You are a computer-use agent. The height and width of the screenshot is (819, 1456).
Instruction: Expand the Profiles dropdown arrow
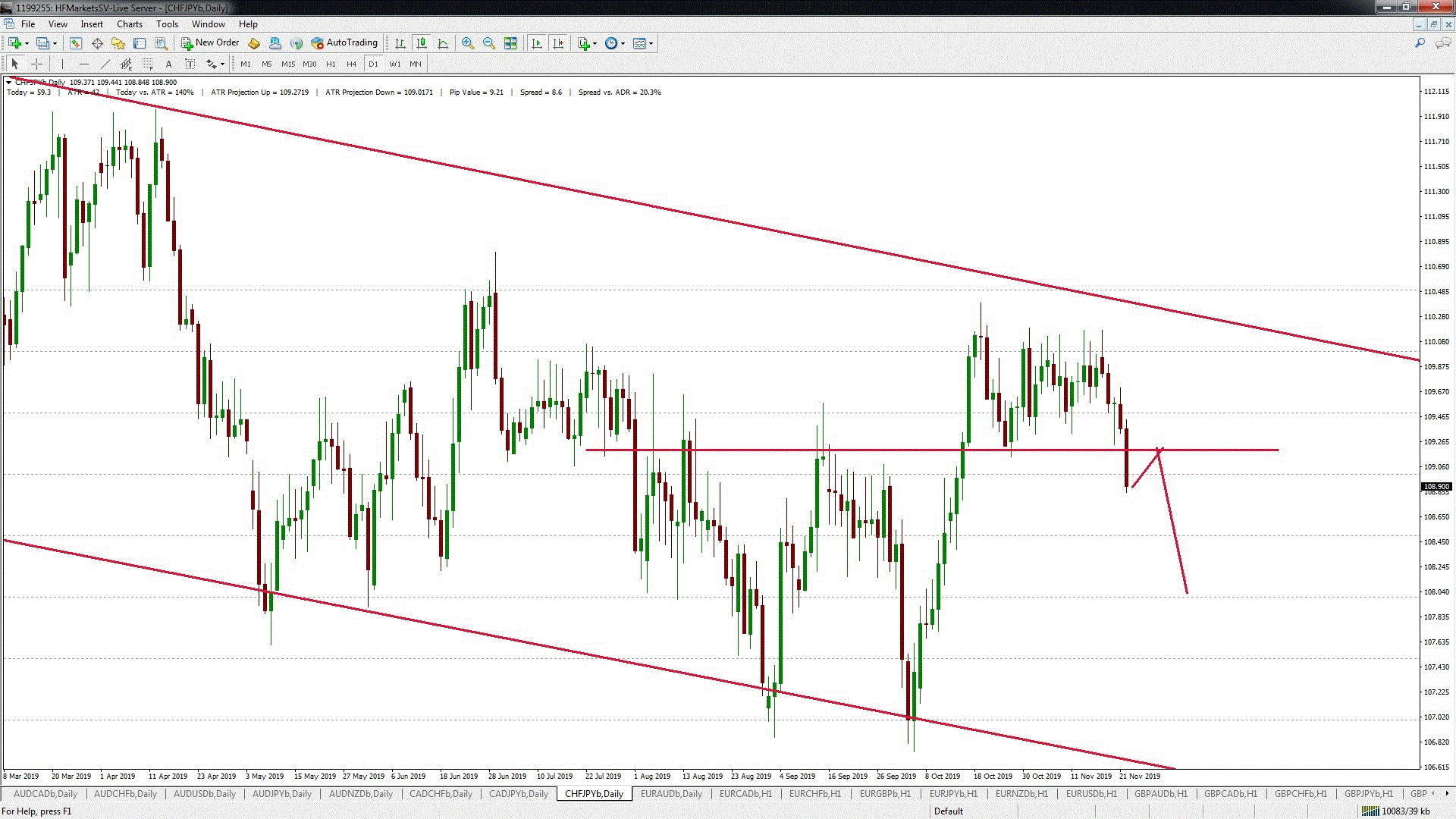(55, 43)
